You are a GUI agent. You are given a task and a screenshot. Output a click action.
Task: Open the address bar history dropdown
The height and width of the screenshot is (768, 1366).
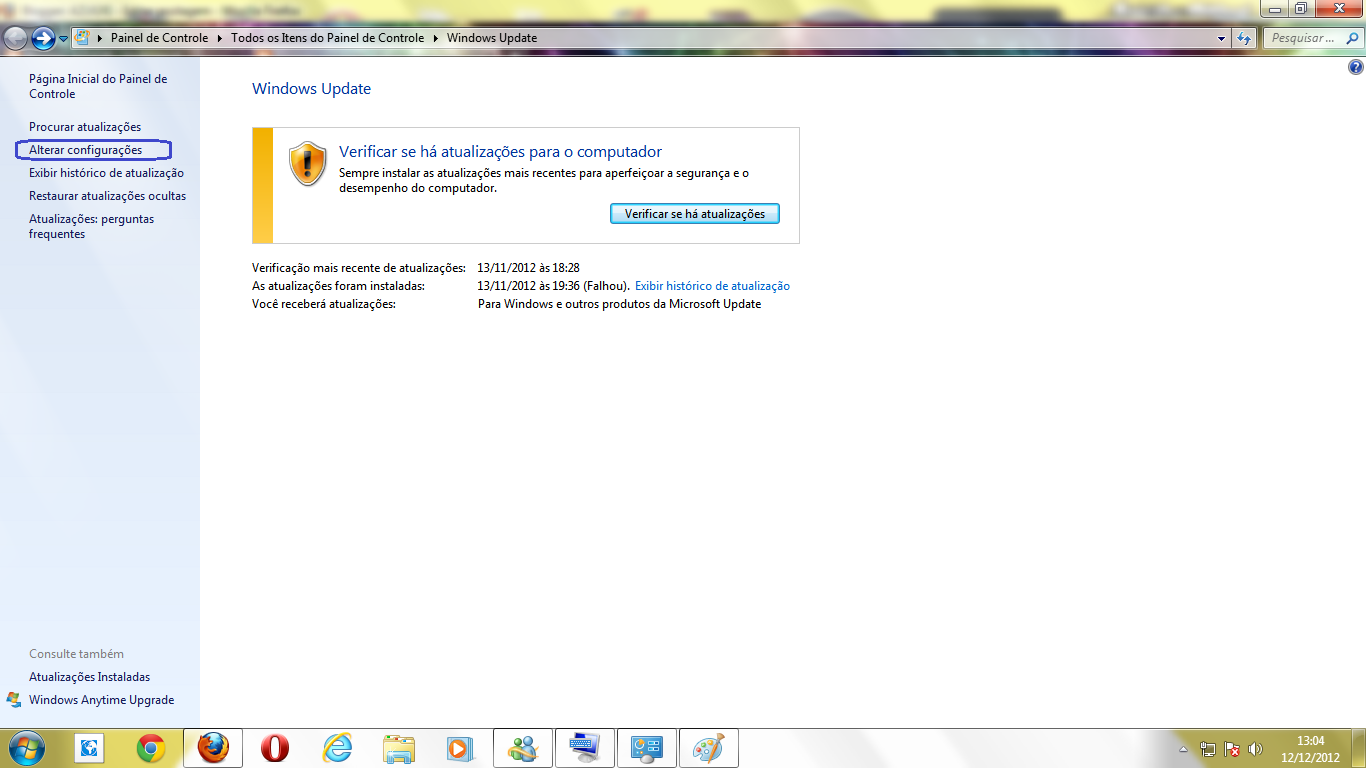click(x=1221, y=38)
